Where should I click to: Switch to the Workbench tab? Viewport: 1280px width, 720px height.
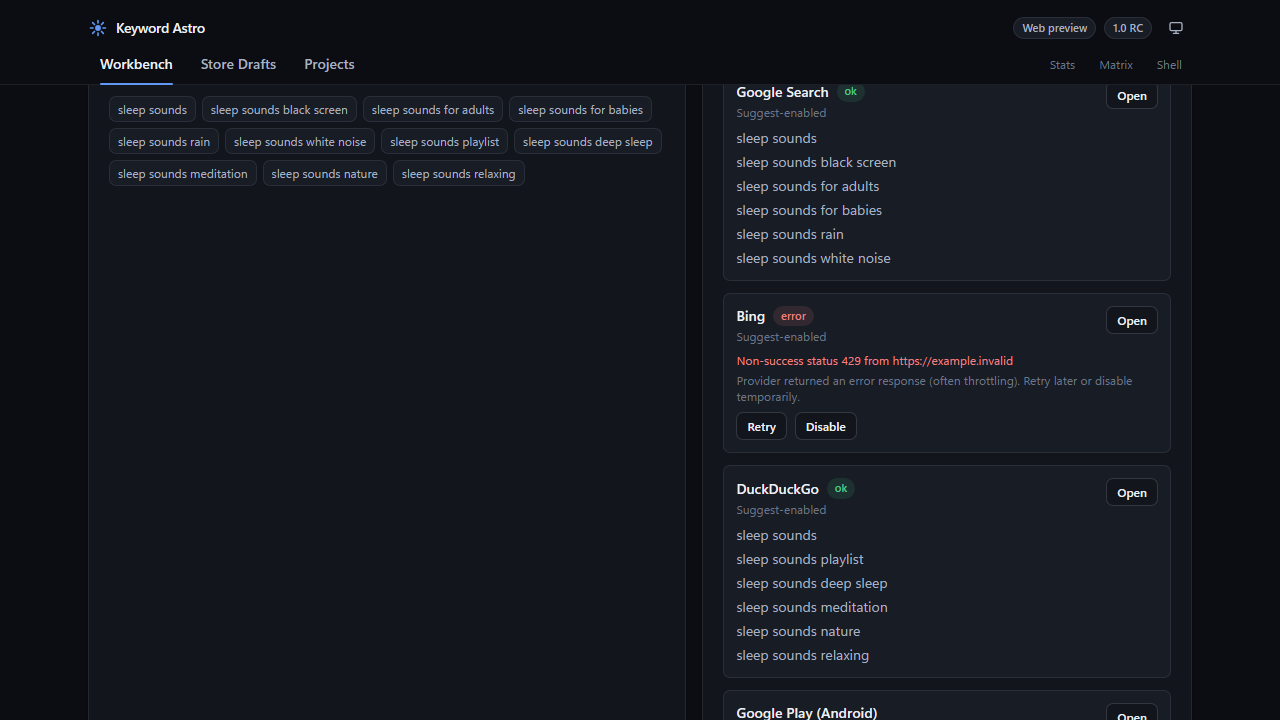click(x=136, y=64)
